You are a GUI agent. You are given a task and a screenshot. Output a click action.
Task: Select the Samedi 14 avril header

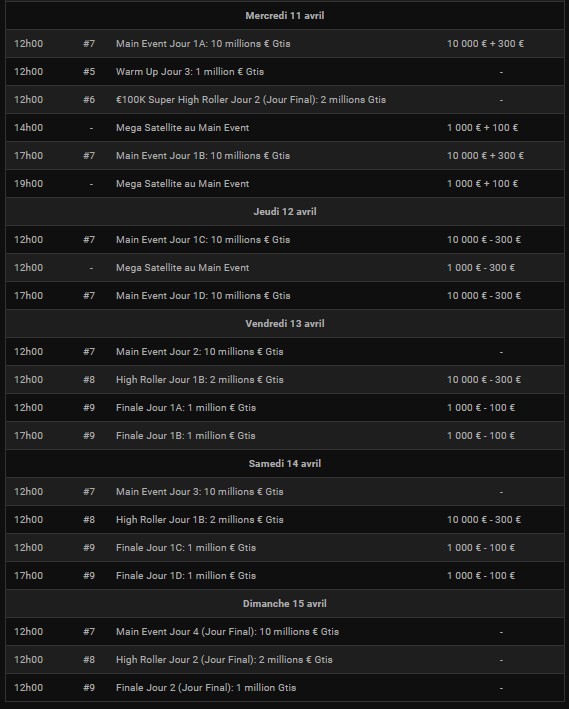click(x=284, y=464)
